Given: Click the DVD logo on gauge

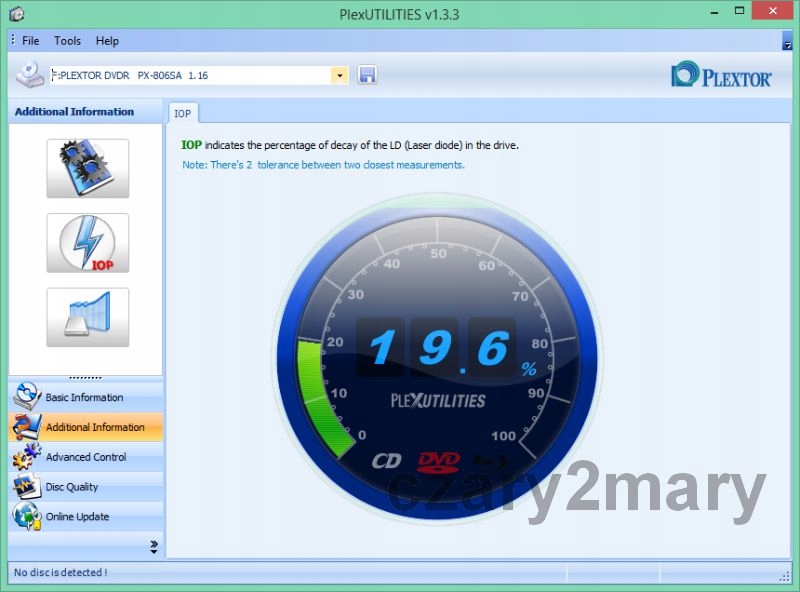Looking at the screenshot, I should point(438,461).
